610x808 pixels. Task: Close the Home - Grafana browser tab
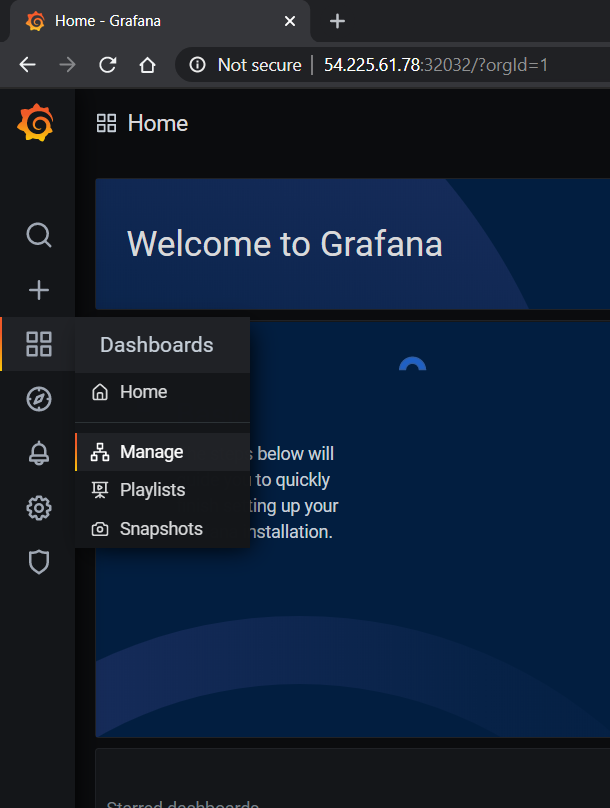coord(290,21)
